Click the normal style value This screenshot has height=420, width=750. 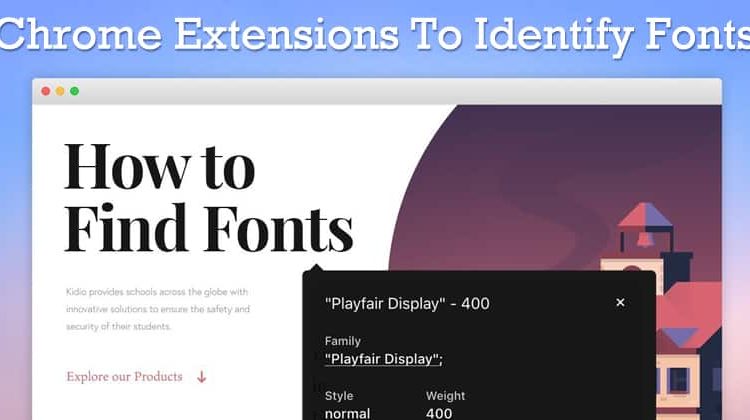pyautogui.click(x=347, y=413)
